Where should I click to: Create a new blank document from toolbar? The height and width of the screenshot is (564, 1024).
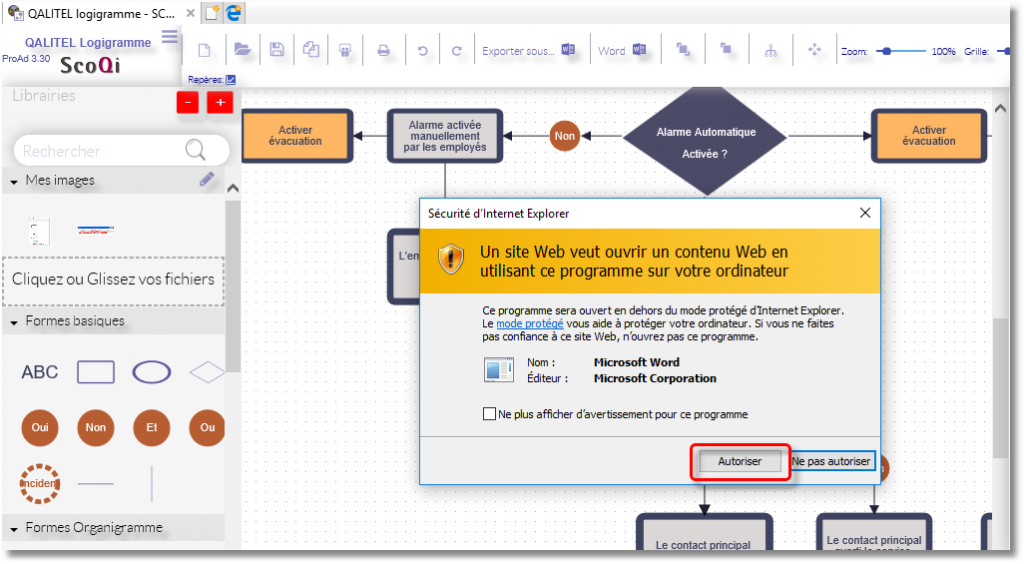[x=204, y=50]
